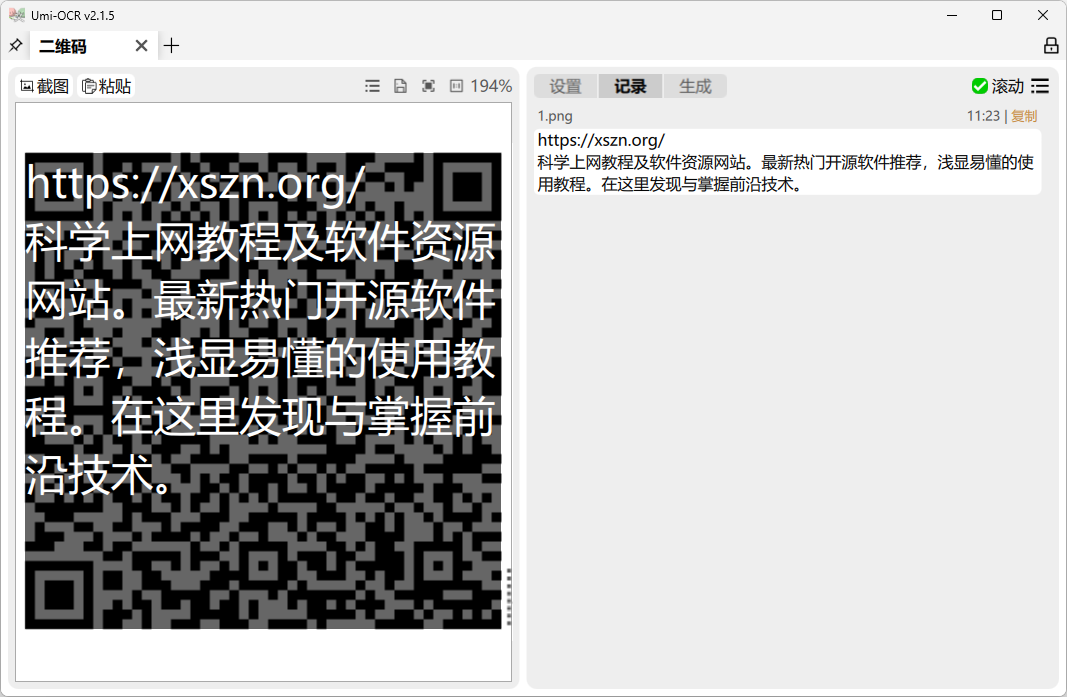Click the recognized result text box
This screenshot has height=697, width=1067.
pos(788,162)
